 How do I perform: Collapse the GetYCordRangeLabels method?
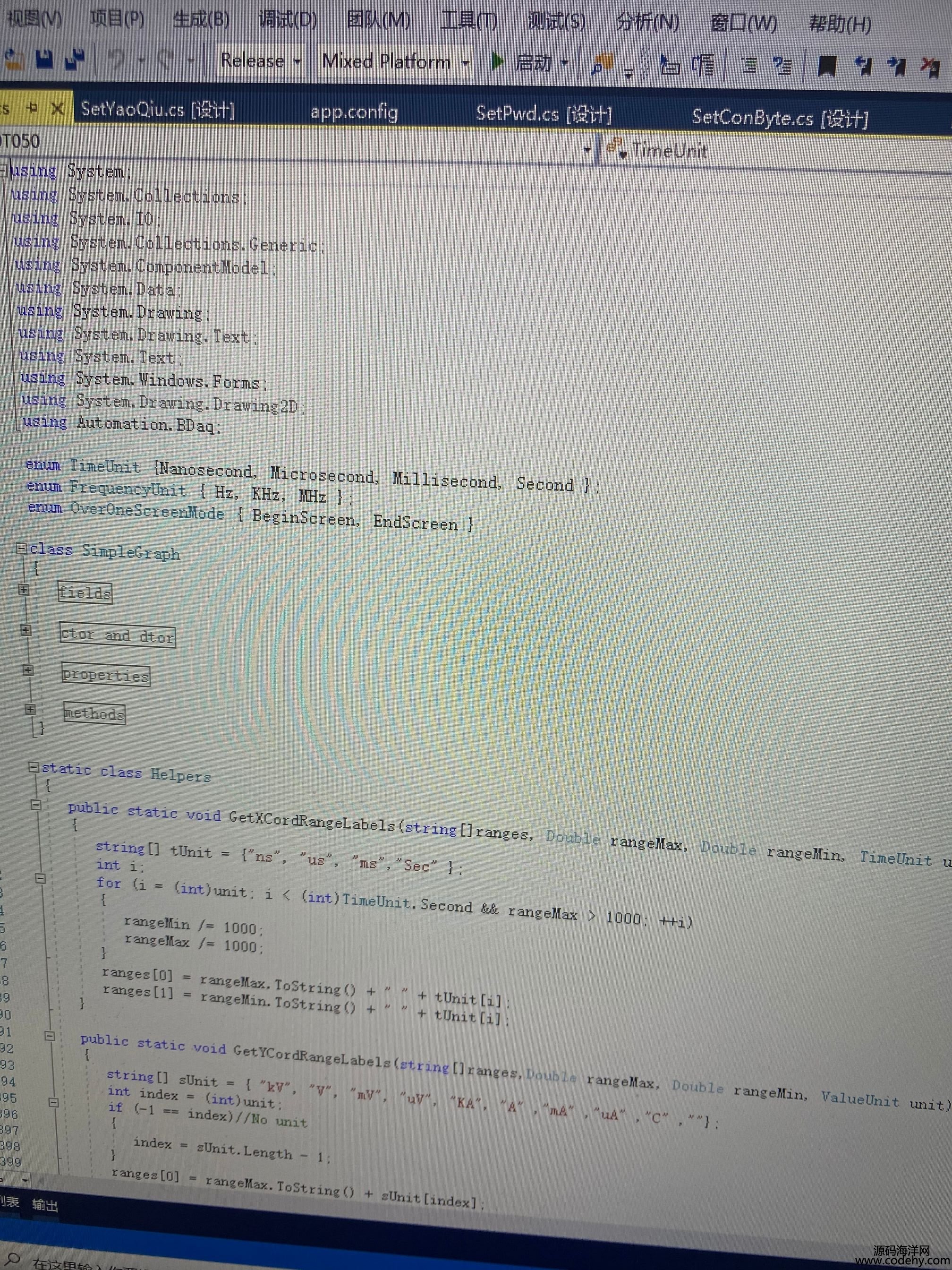click(50, 1036)
